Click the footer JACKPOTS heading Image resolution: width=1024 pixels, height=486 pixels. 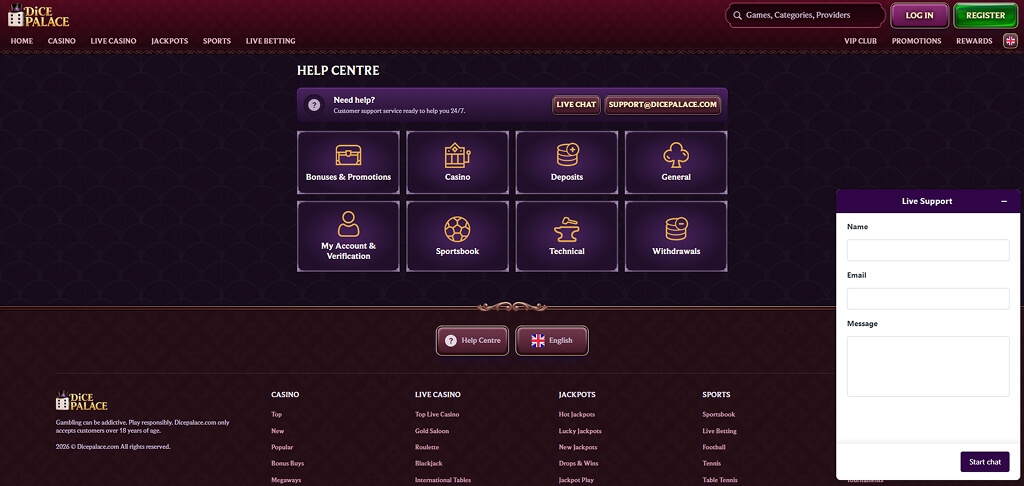pos(577,395)
